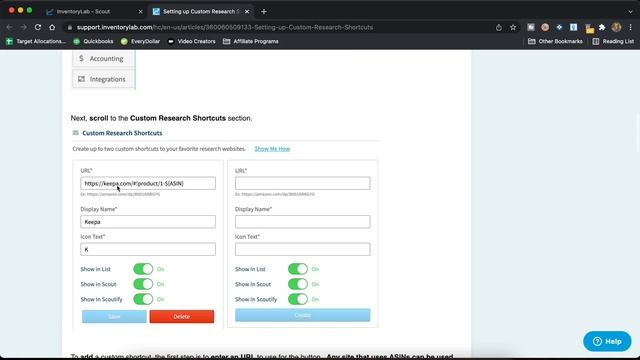Click the browser forward arrow
Image resolution: width=640 pixels, height=360 pixels.
coord(23,27)
